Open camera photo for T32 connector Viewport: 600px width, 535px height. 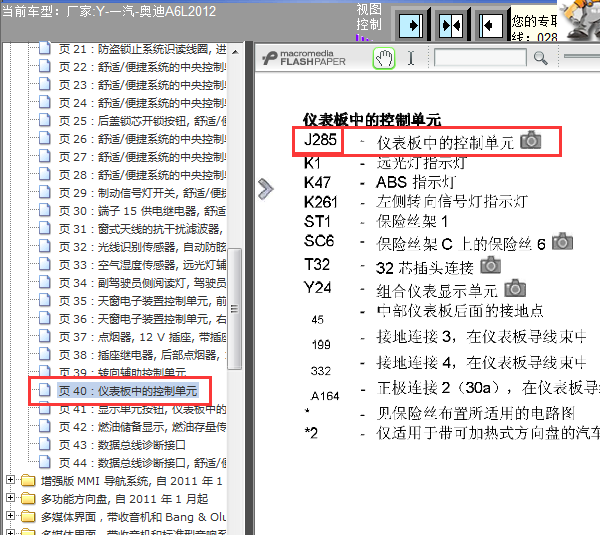pyautogui.click(x=490, y=265)
